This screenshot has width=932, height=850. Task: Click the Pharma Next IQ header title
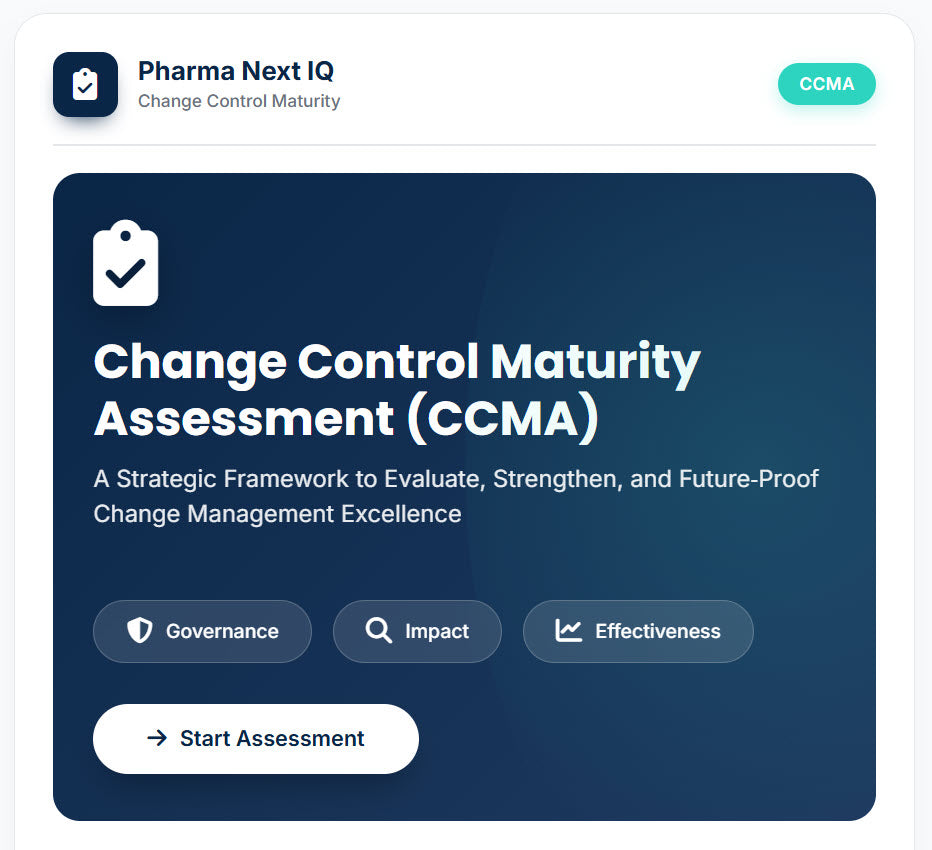click(235, 71)
